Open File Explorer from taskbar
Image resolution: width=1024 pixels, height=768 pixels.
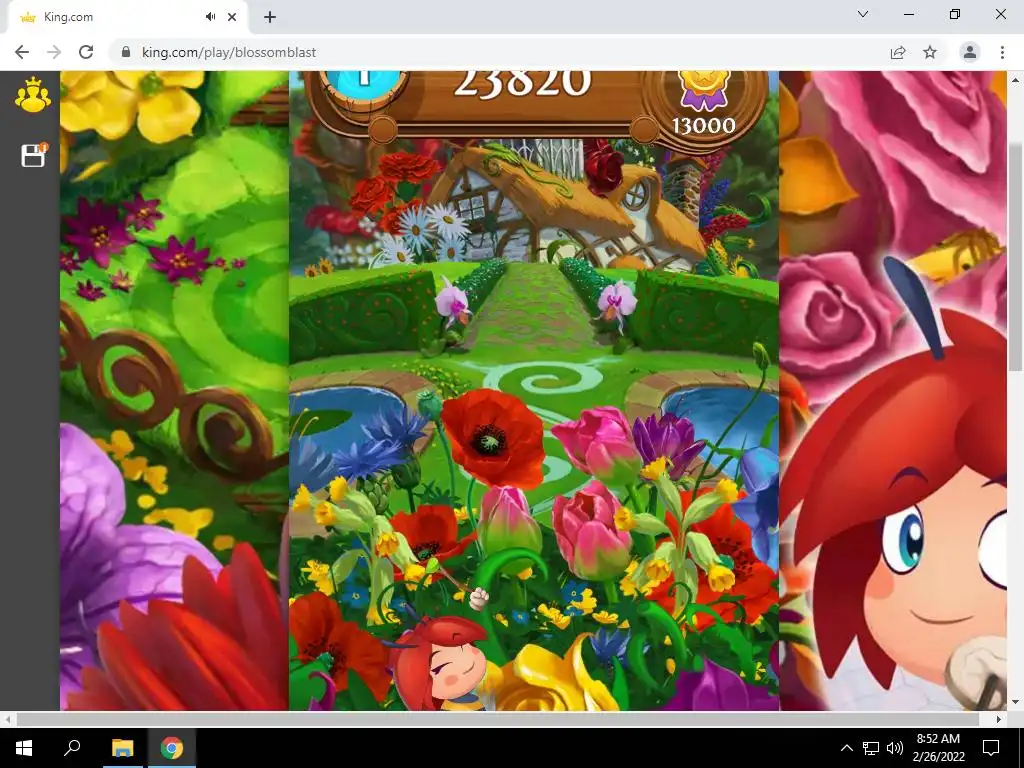[122, 748]
